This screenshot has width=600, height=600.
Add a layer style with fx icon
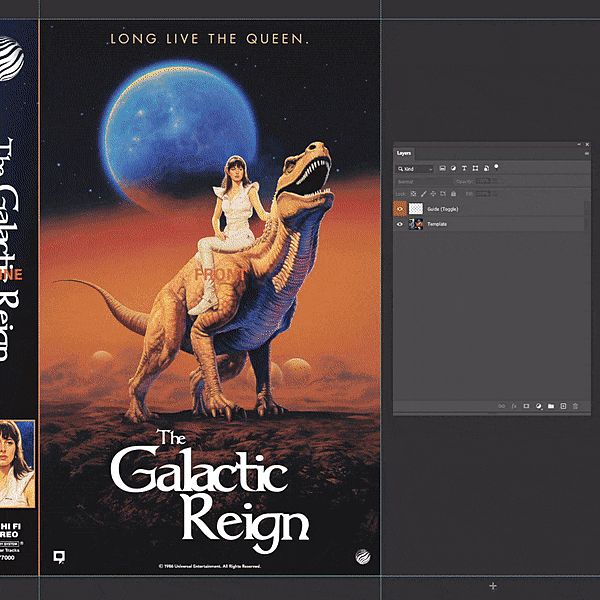(514, 406)
